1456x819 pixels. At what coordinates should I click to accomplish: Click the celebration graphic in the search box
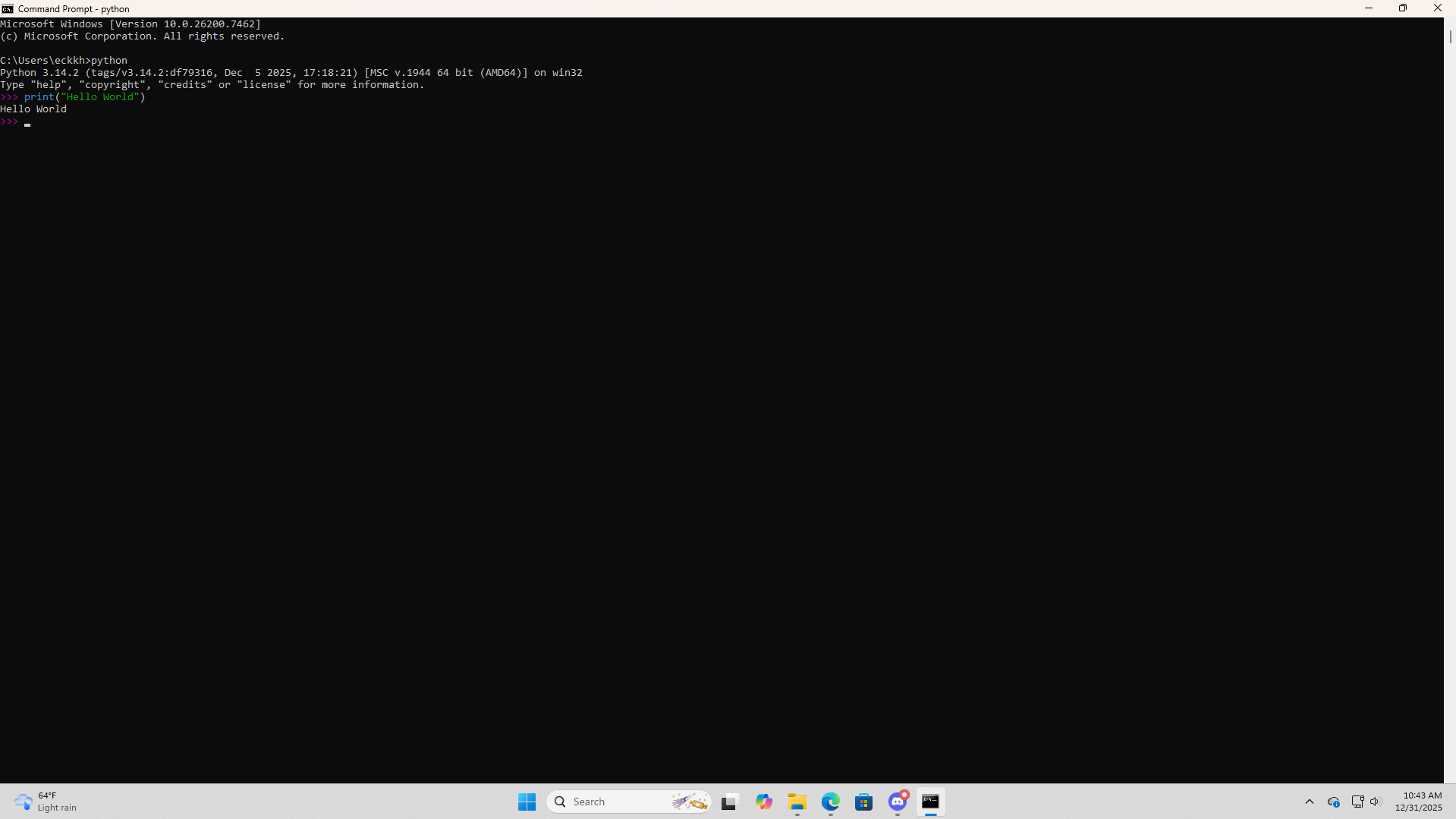(x=689, y=802)
